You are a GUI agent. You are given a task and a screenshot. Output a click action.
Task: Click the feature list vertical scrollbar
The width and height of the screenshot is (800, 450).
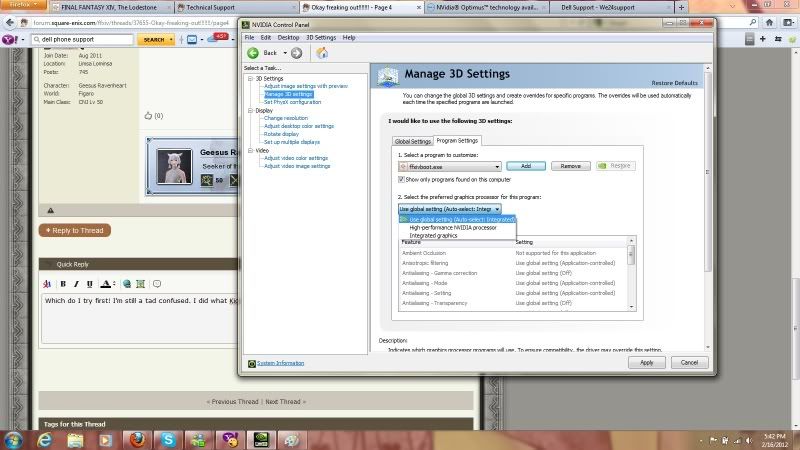[631, 273]
